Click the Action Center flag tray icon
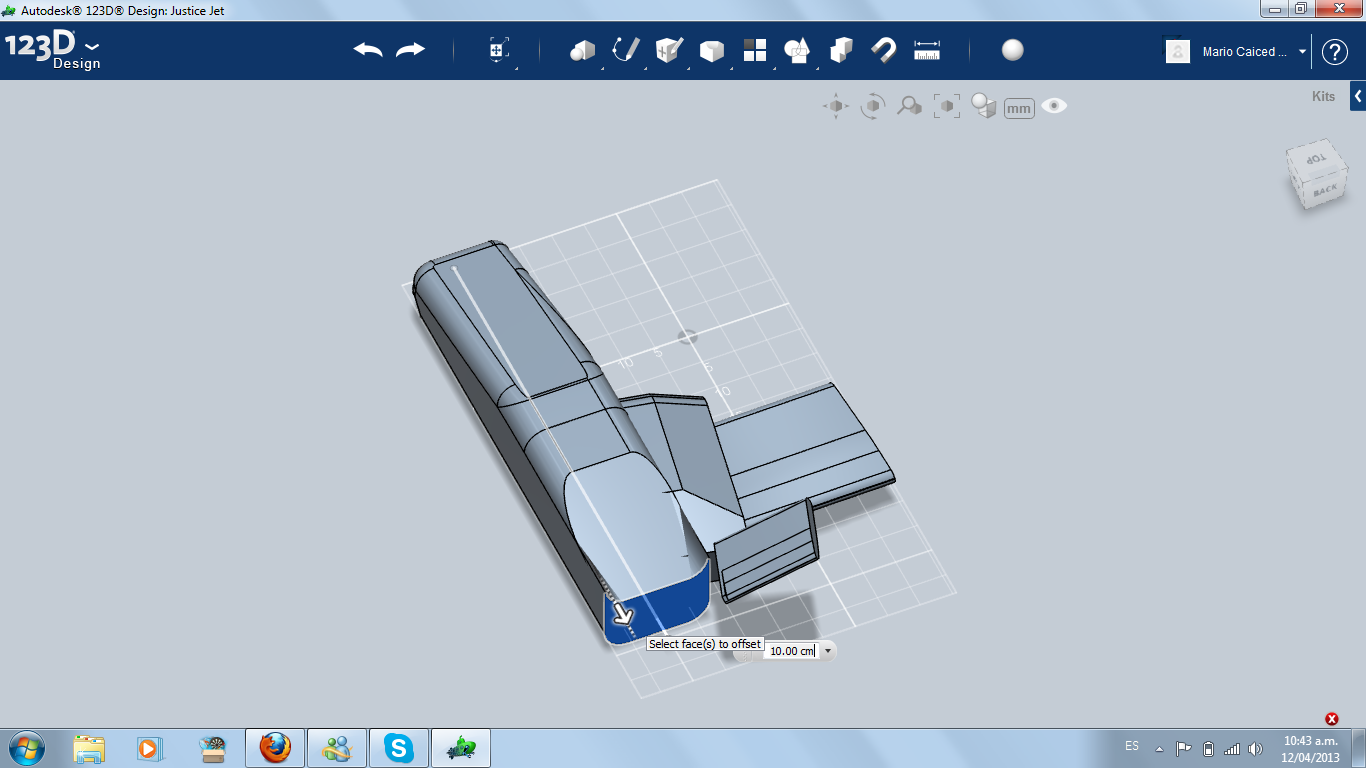Screen dimensions: 1366x768 1183,748
